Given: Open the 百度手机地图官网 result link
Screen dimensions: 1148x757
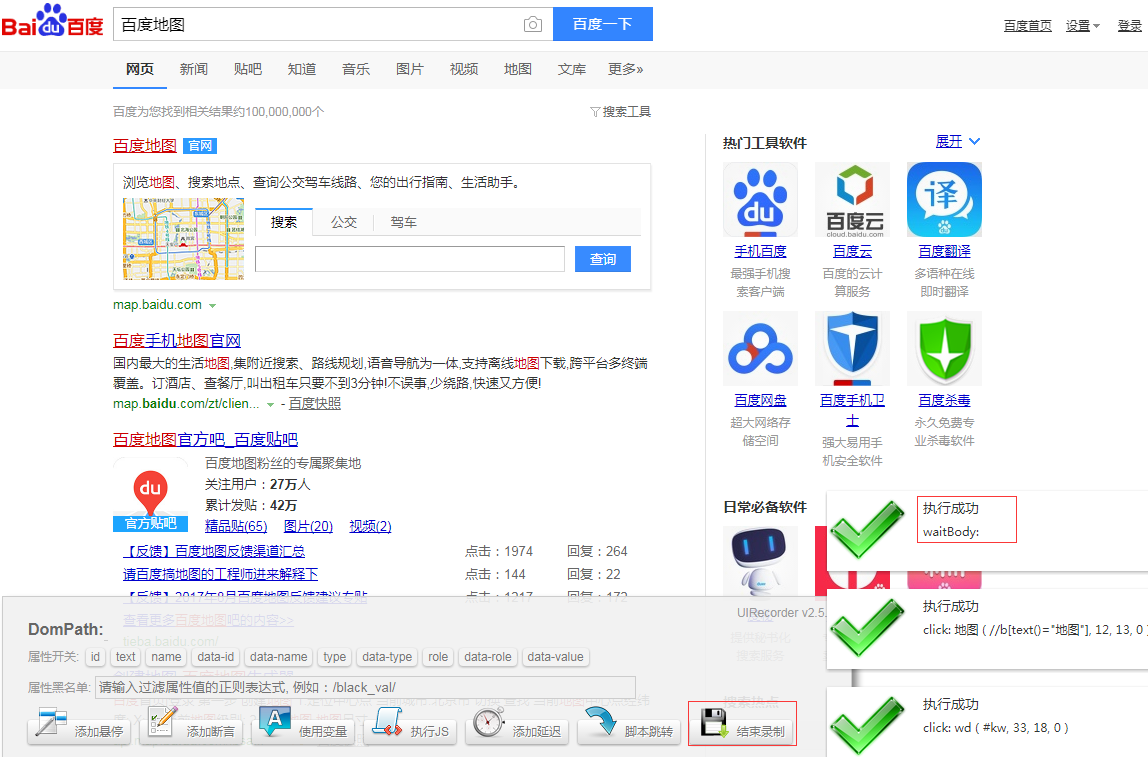Looking at the screenshot, I should (x=177, y=340).
